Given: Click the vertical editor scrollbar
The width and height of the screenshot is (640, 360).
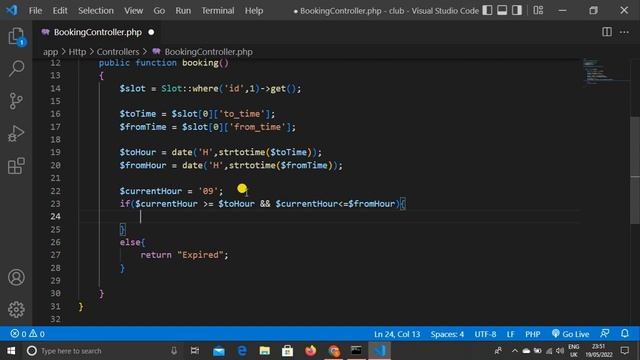Looking at the screenshot, I should coord(635,169).
